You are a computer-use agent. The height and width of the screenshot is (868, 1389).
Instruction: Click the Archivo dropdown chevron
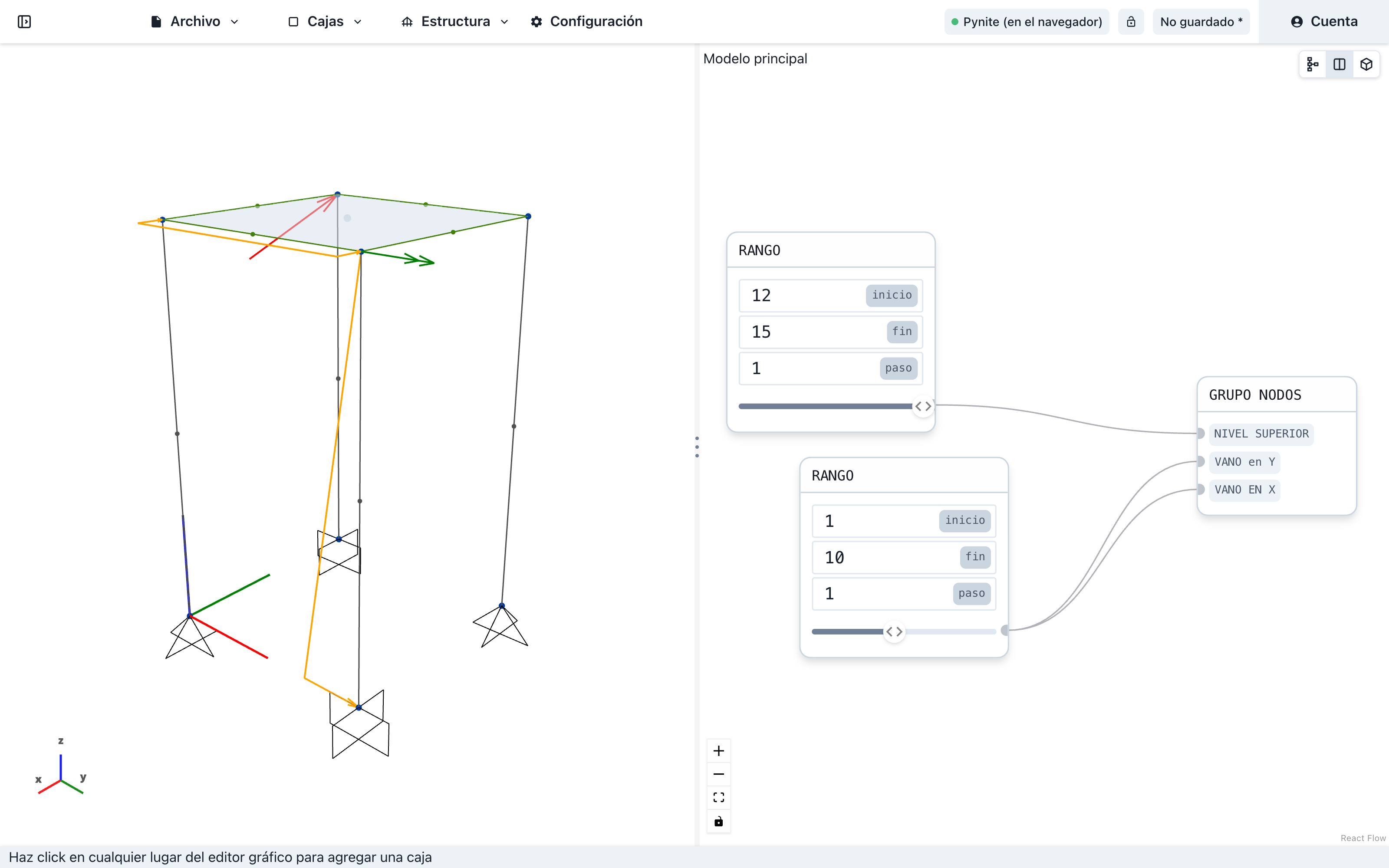click(x=234, y=22)
